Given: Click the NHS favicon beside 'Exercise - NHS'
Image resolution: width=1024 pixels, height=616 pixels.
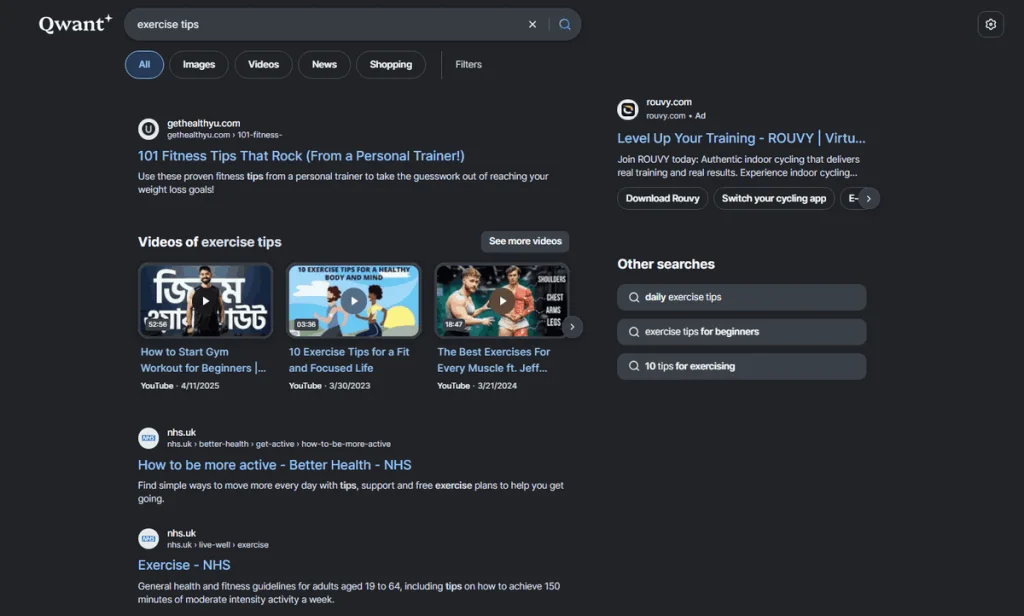Looking at the screenshot, I should point(148,538).
